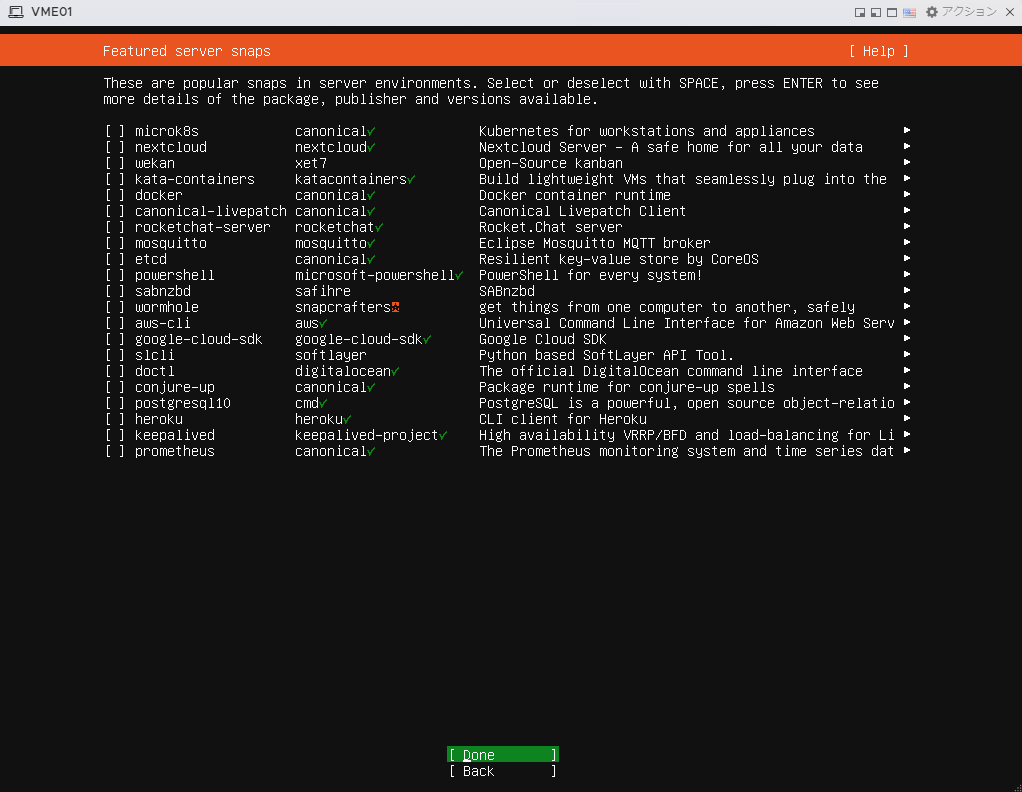Image resolution: width=1022 pixels, height=792 pixels.
Task: Click verified checkmark next to katacontainers
Action: [x=411, y=180]
